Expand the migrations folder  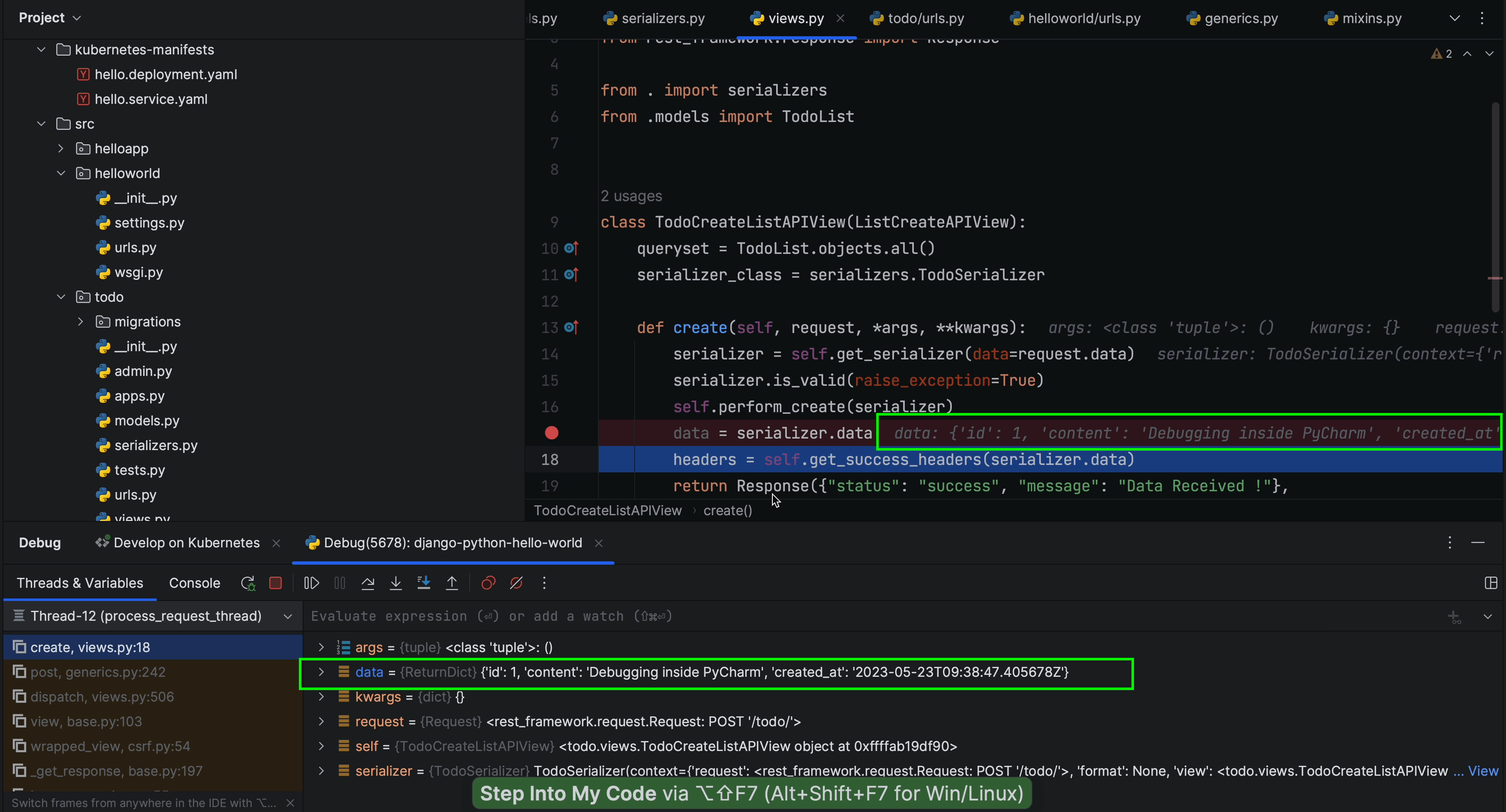(x=81, y=322)
